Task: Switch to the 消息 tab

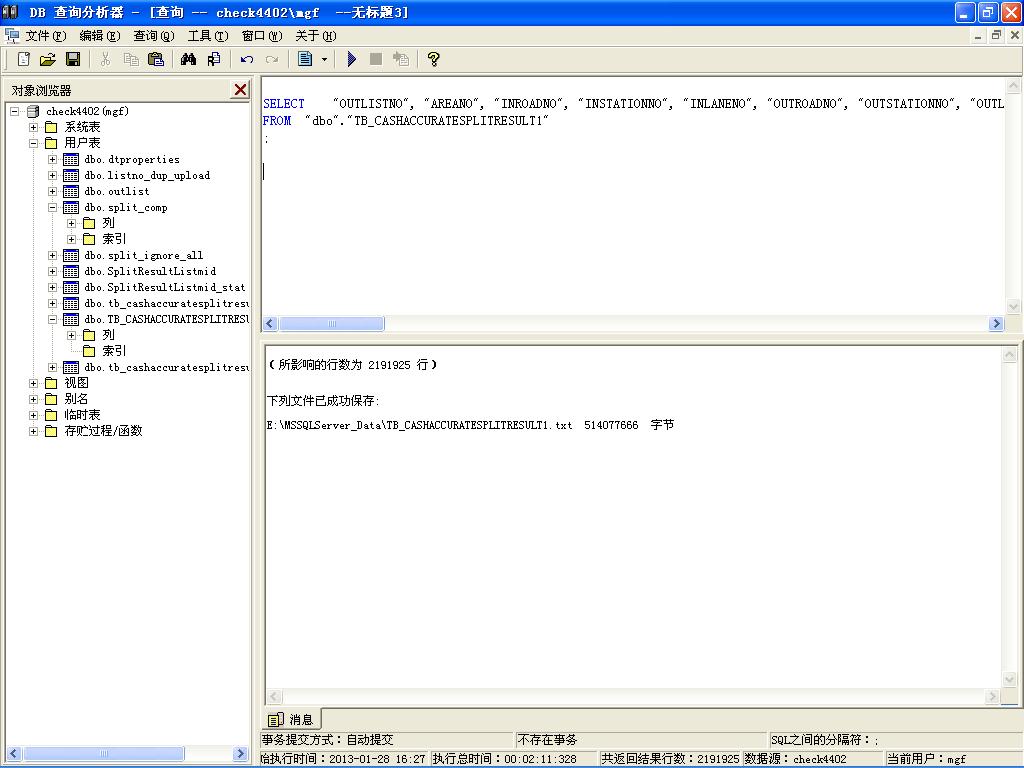Action: (292, 719)
